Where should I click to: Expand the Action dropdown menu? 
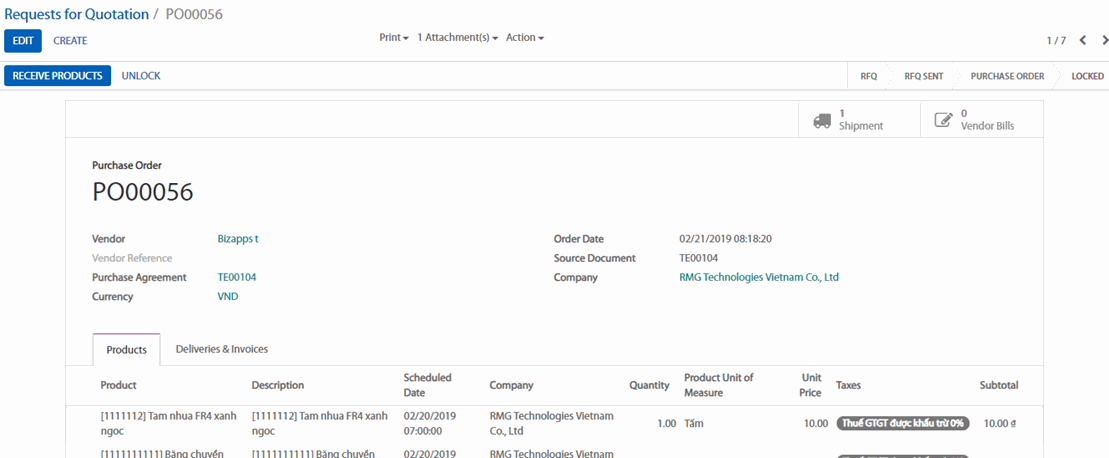click(524, 38)
